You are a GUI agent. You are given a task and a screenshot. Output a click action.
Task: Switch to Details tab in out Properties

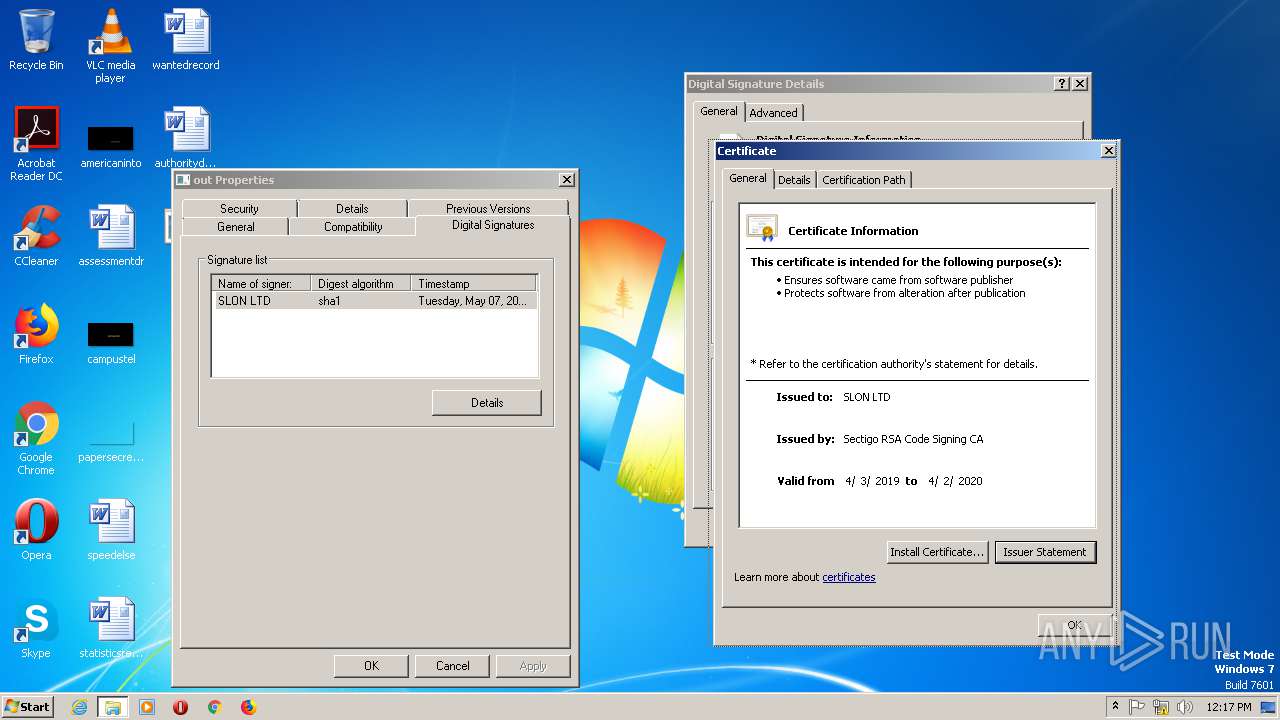(x=352, y=208)
